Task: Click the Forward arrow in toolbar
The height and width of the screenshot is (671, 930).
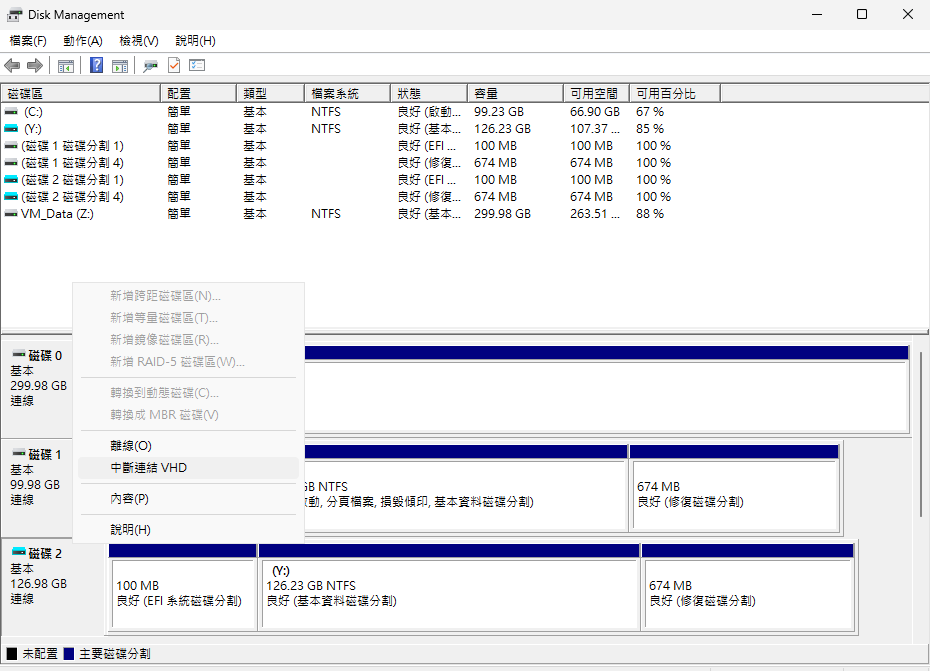Action: tap(35, 66)
